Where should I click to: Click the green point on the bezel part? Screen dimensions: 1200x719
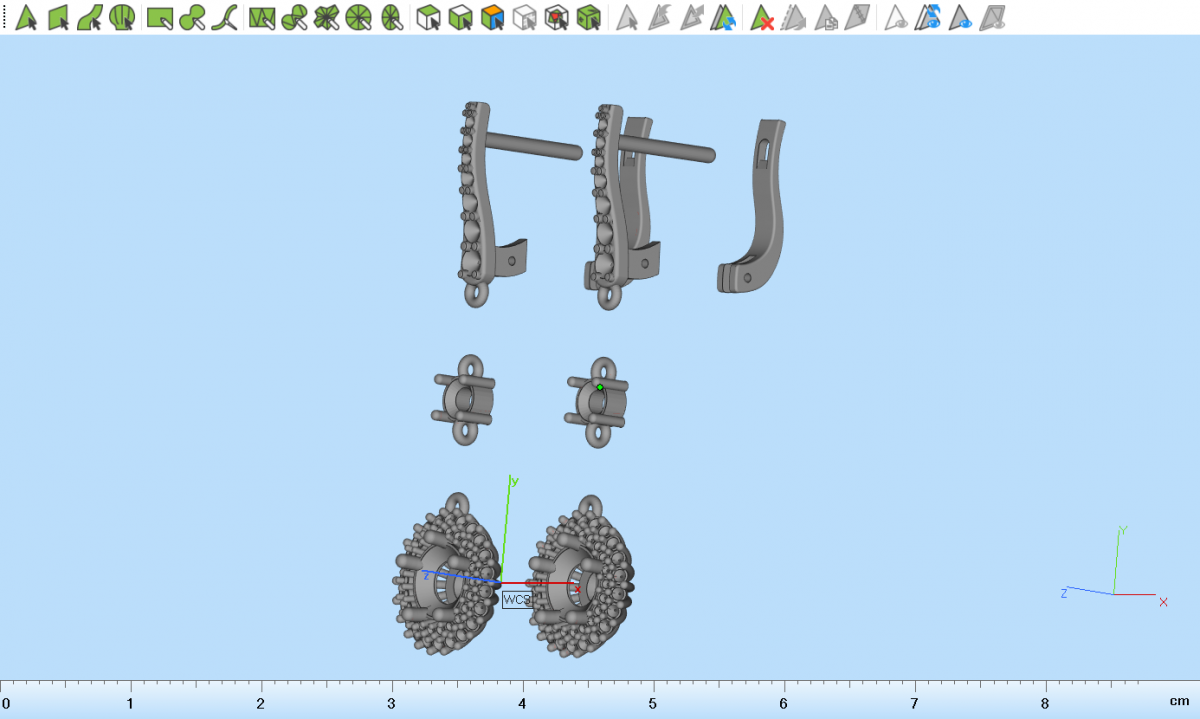[x=600, y=387]
